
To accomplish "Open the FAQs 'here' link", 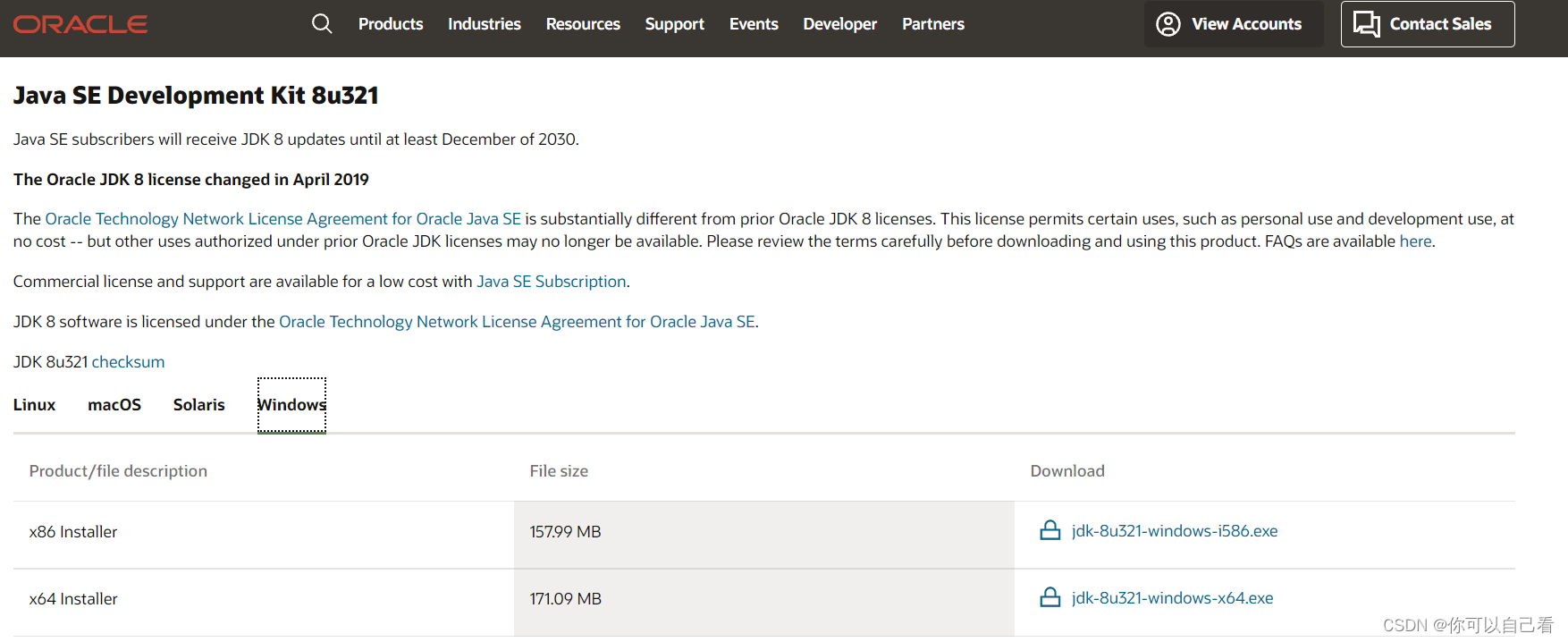I will click(1415, 241).
